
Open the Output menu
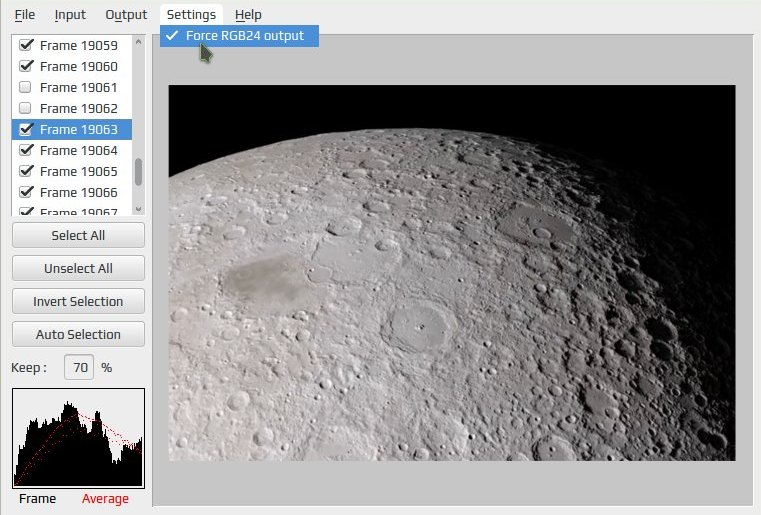pyautogui.click(x=126, y=15)
